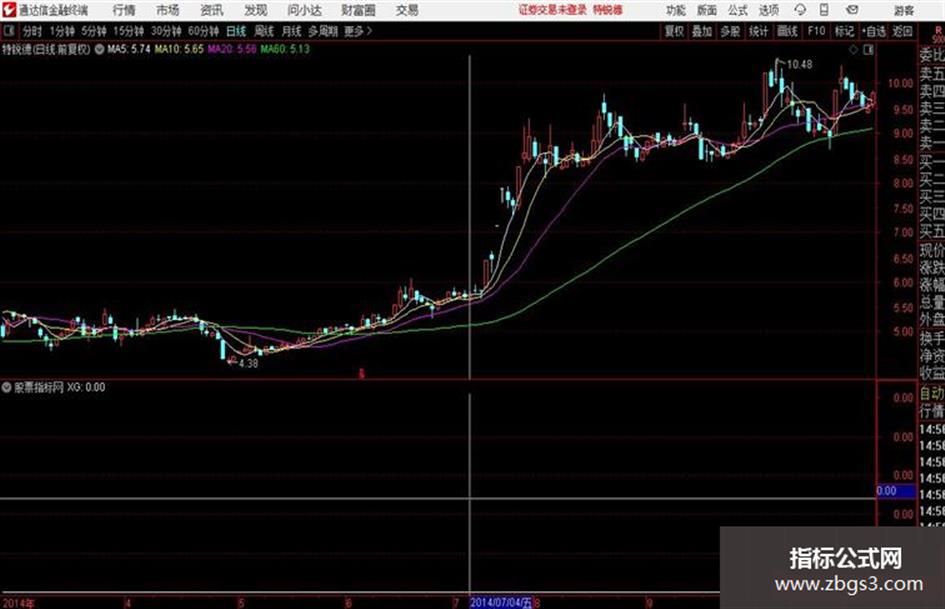Click the MA5: 5.74 indicator label
Image resolution: width=945 pixels, height=609 pixels.
pos(128,49)
